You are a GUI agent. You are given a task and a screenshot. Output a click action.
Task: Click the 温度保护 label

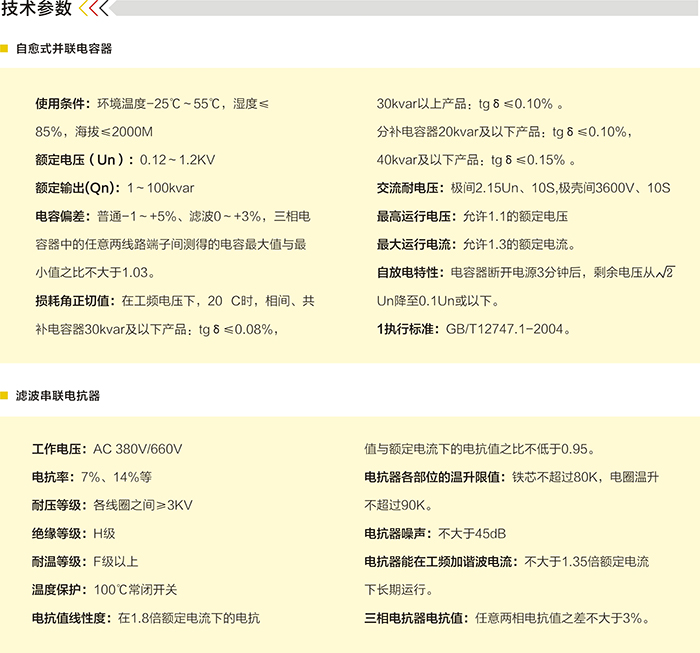[59, 590]
